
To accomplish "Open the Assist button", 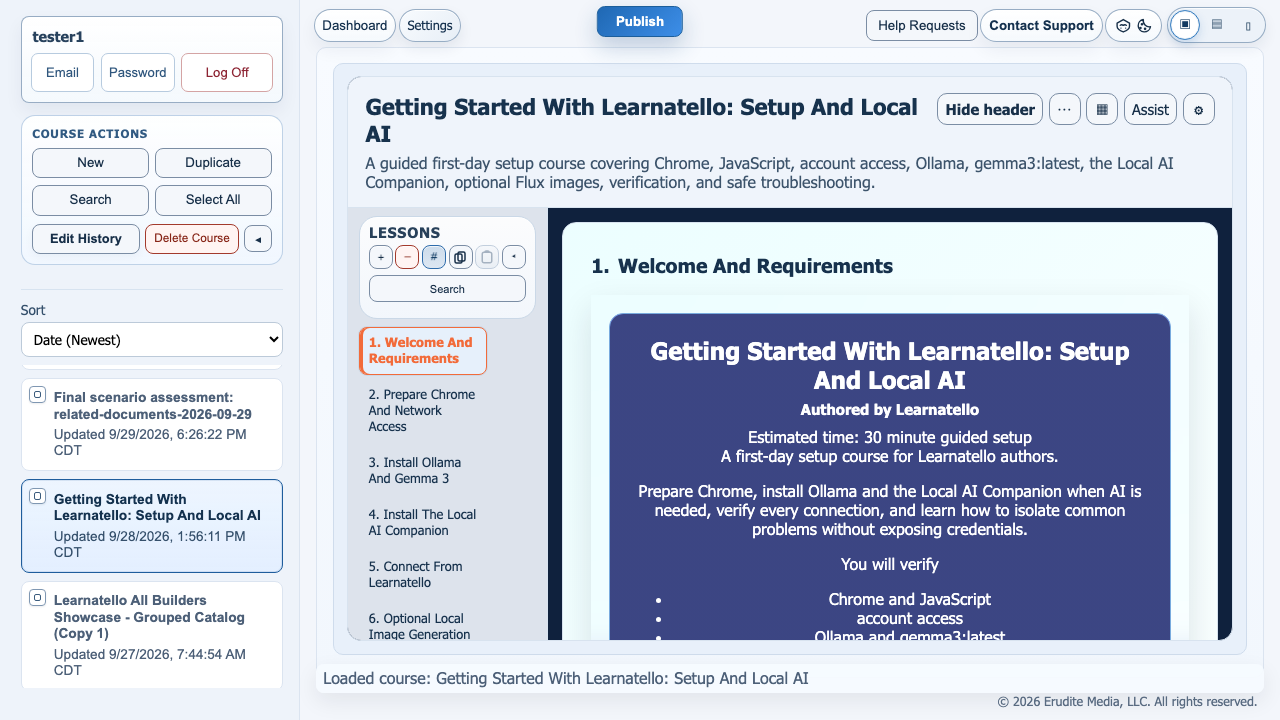I will point(1150,109).
